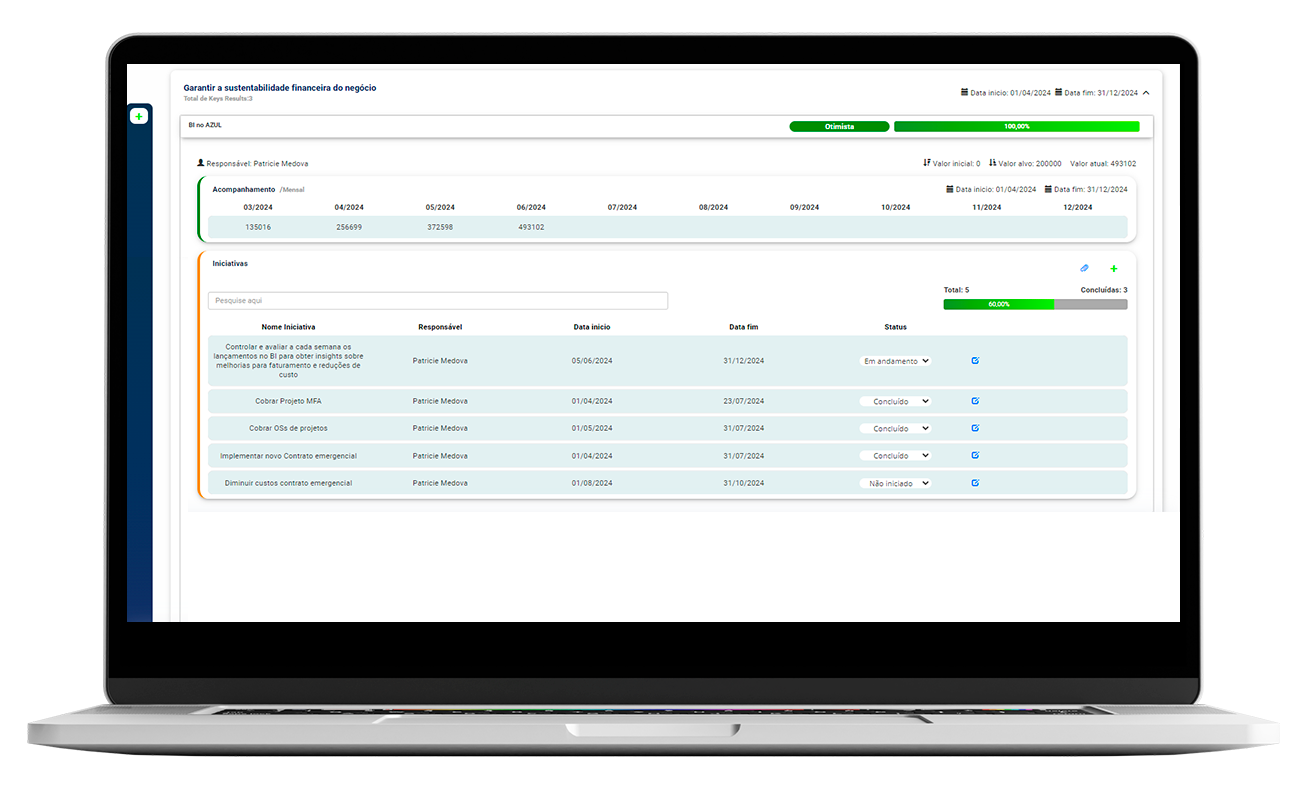This screenshot has height=800, width=1308.
Task: Click the Acompanhamento calendar icon for Data fim
Action: (x=1049, y=189)
